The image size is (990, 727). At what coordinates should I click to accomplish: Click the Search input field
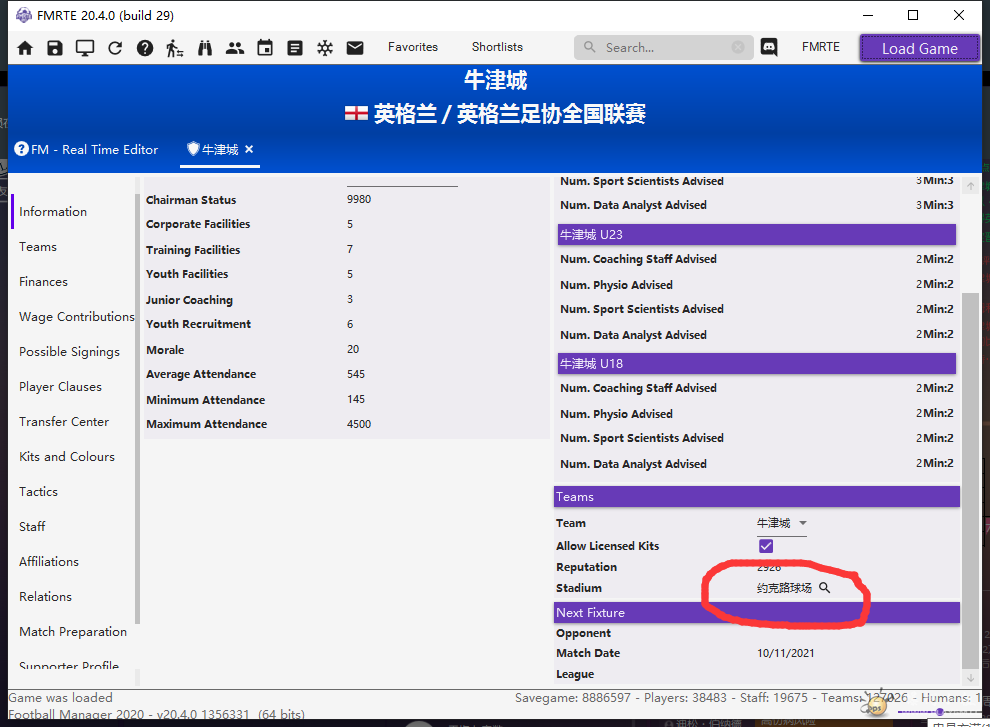point(660,47)
